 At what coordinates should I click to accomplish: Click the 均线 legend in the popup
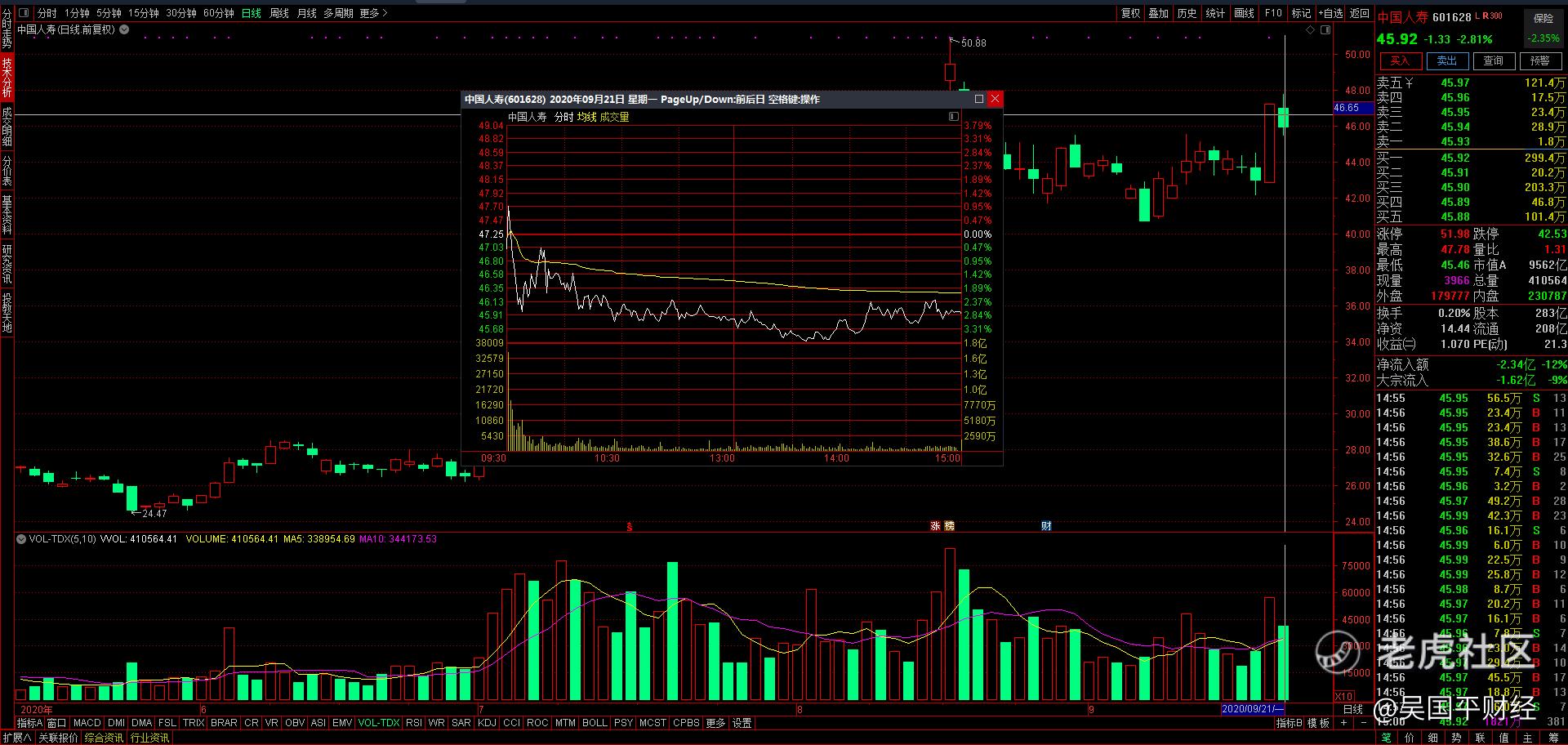point(586,117)
